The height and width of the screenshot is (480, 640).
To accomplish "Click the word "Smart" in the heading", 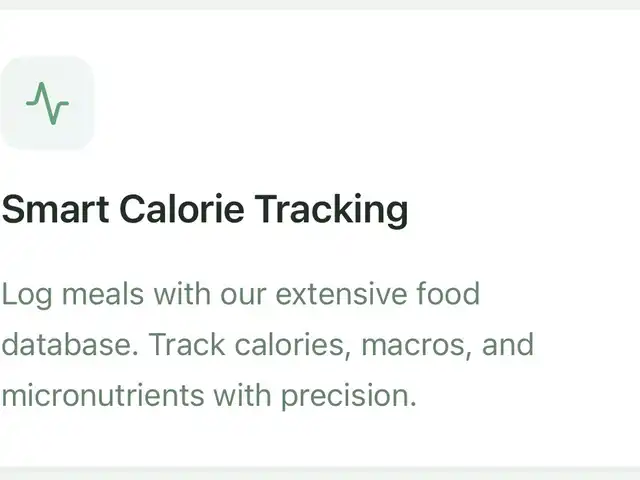I will (56, 210).
